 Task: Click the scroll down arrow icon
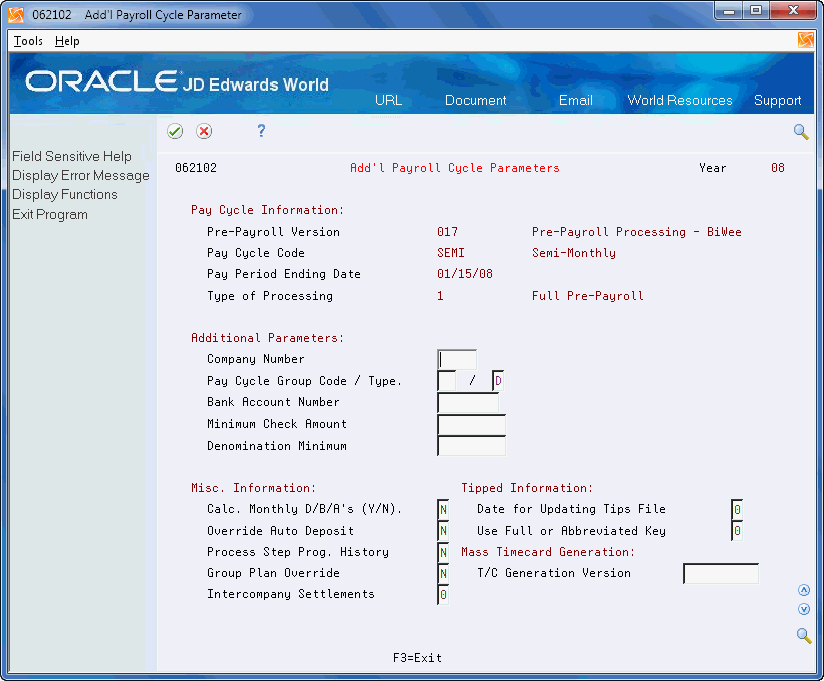click(x=804, y=609)
